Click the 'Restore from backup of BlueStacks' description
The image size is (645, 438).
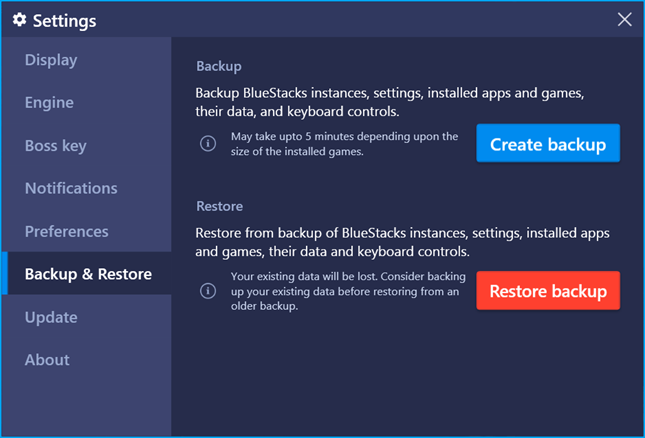(402, 242)
